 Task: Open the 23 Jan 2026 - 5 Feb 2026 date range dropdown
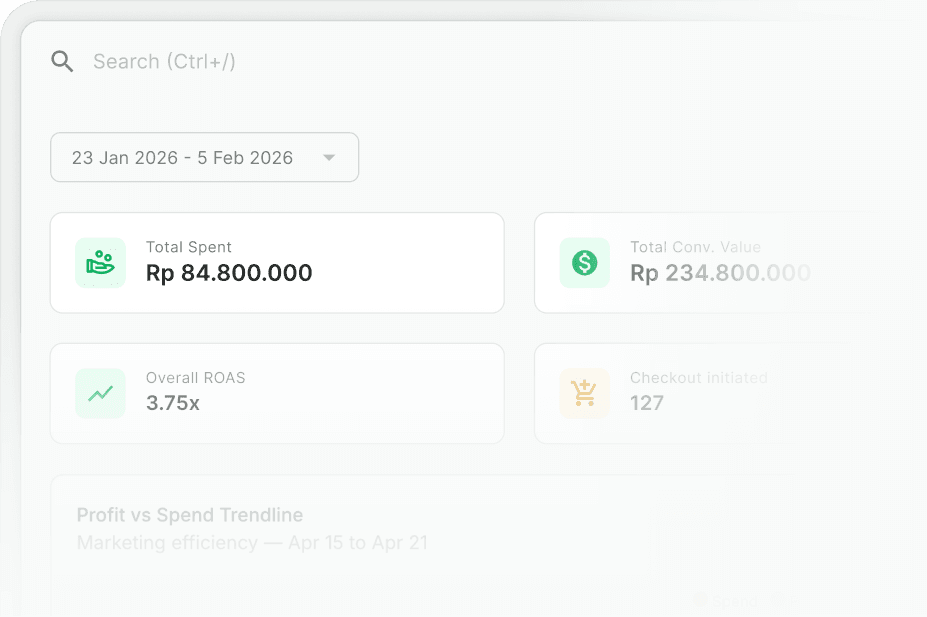tap(205, 157)
